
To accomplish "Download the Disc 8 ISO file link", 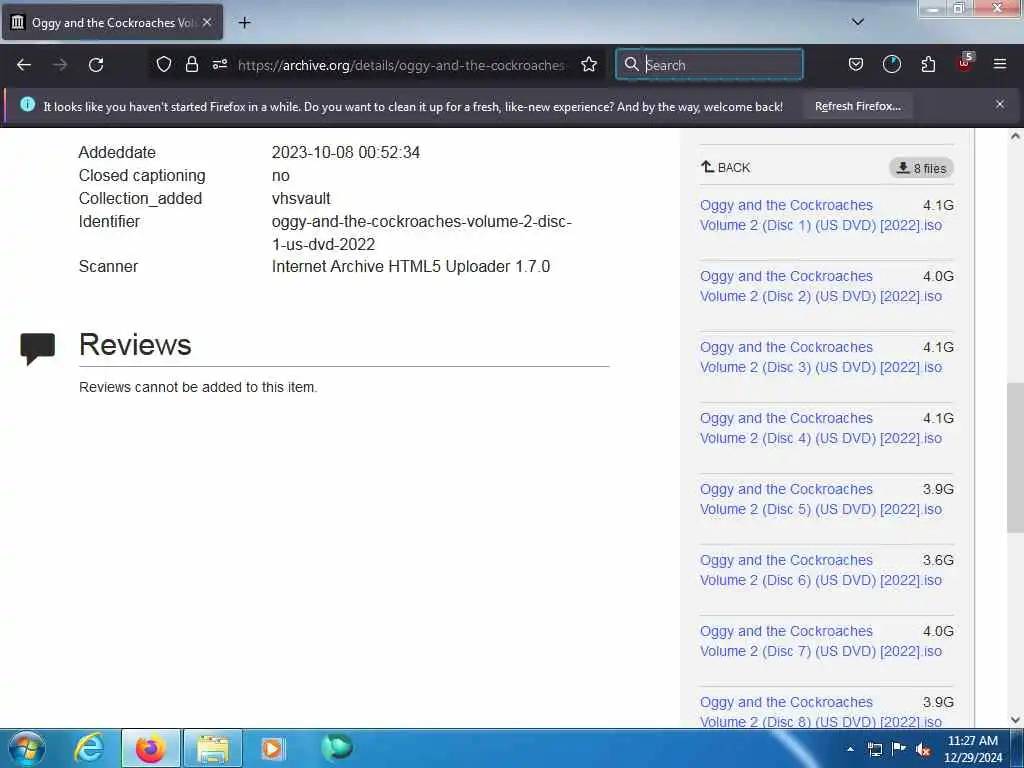I will point(821,712).
